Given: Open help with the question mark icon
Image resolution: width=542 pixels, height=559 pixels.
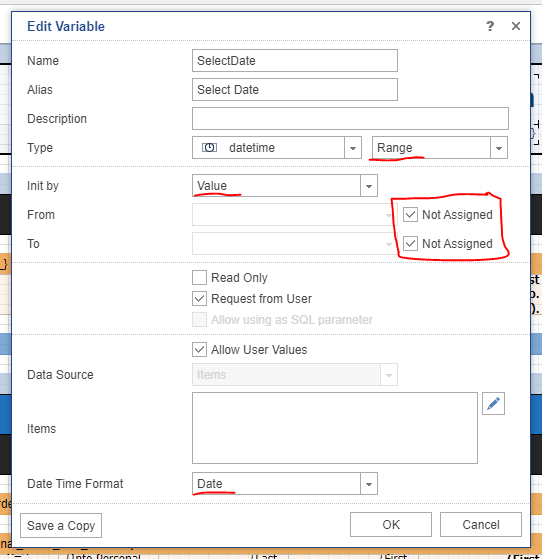Looking at the screenshot, I should coord(490,26).
